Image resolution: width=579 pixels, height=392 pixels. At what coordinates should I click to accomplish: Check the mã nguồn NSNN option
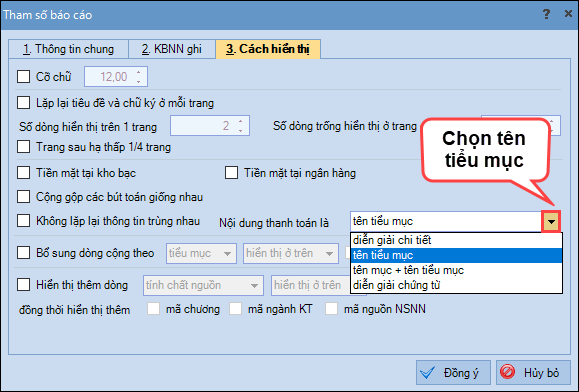tap(332, 308)
